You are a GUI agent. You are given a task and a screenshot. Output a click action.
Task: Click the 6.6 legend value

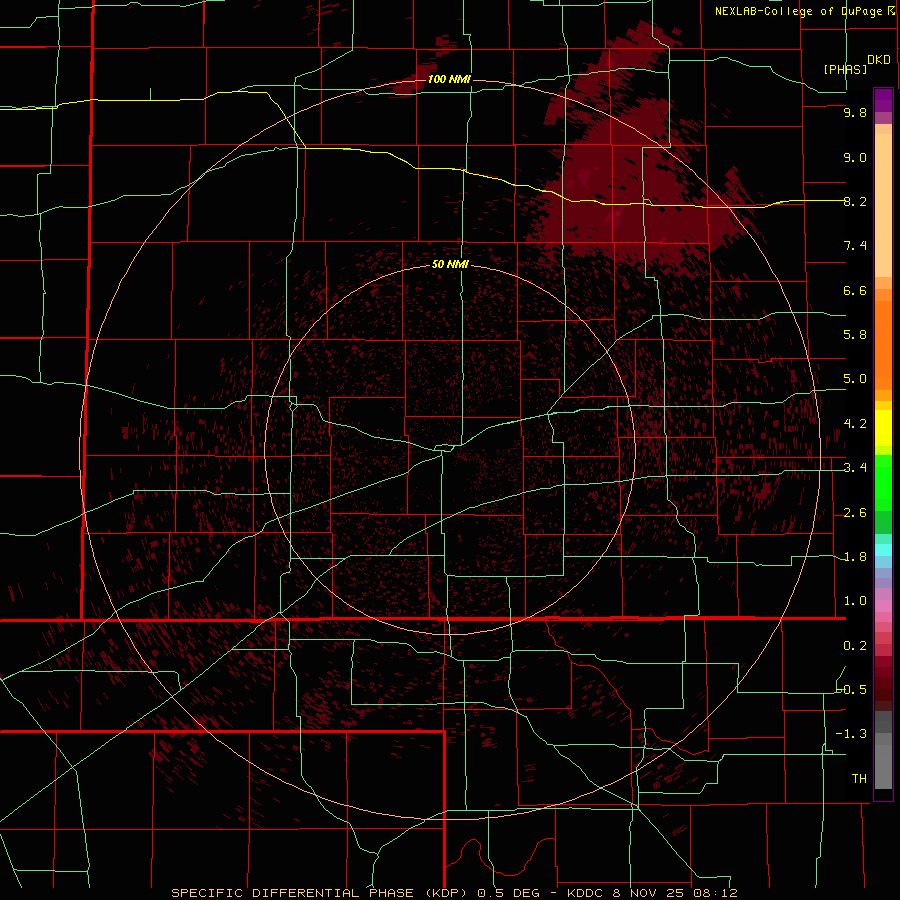tap(855, 290)
